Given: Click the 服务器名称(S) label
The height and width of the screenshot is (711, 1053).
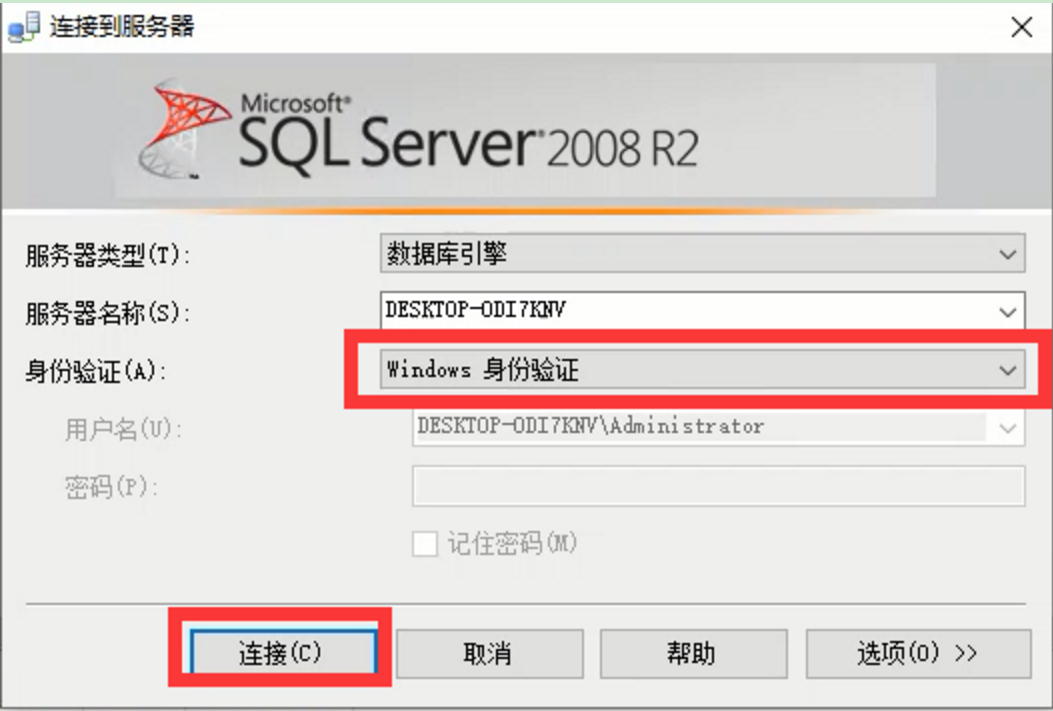Looking at the screenshot, I should tap(107, 313).
